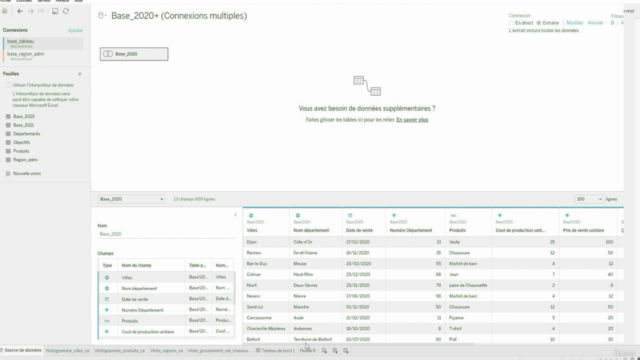
Task: Select the base_tableau connection
Action: pyautogui.click(x=43, y=43)
